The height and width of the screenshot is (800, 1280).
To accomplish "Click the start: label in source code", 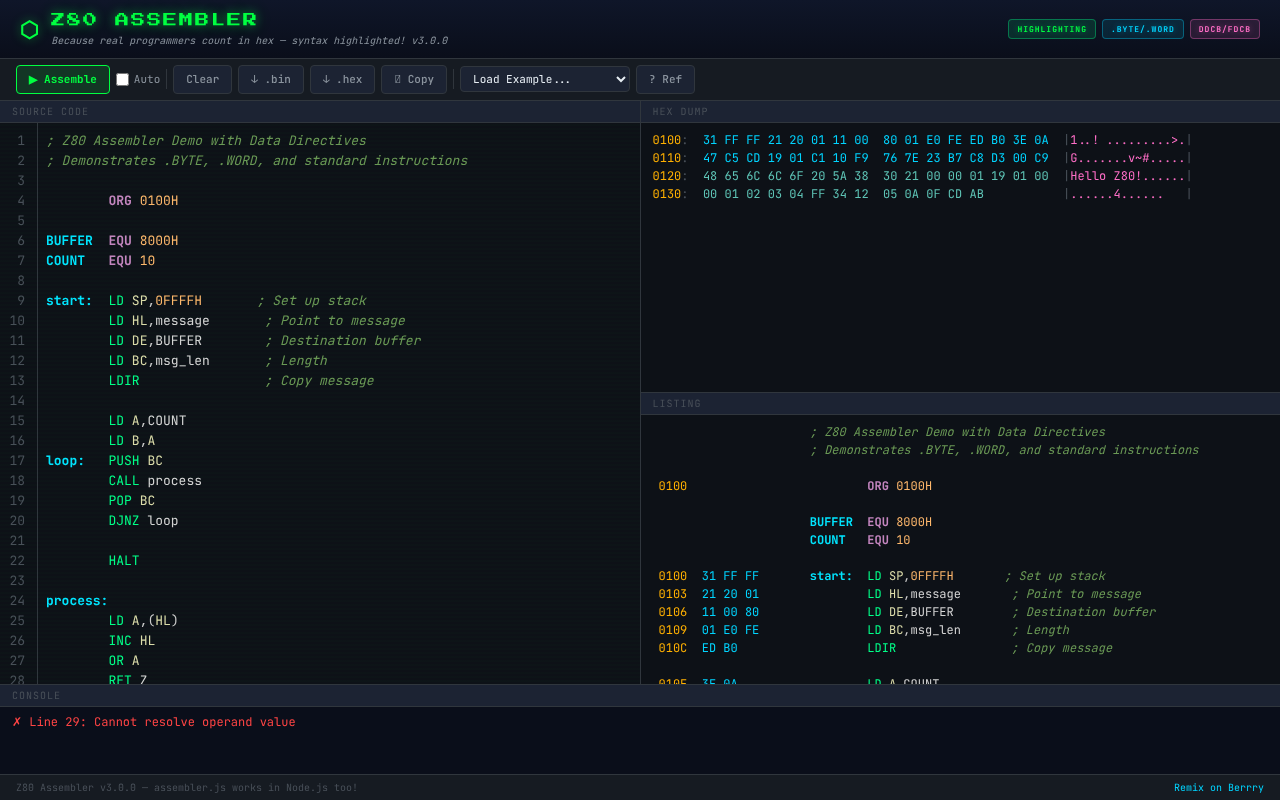I will pyautogui.click(x=69, y=301).
